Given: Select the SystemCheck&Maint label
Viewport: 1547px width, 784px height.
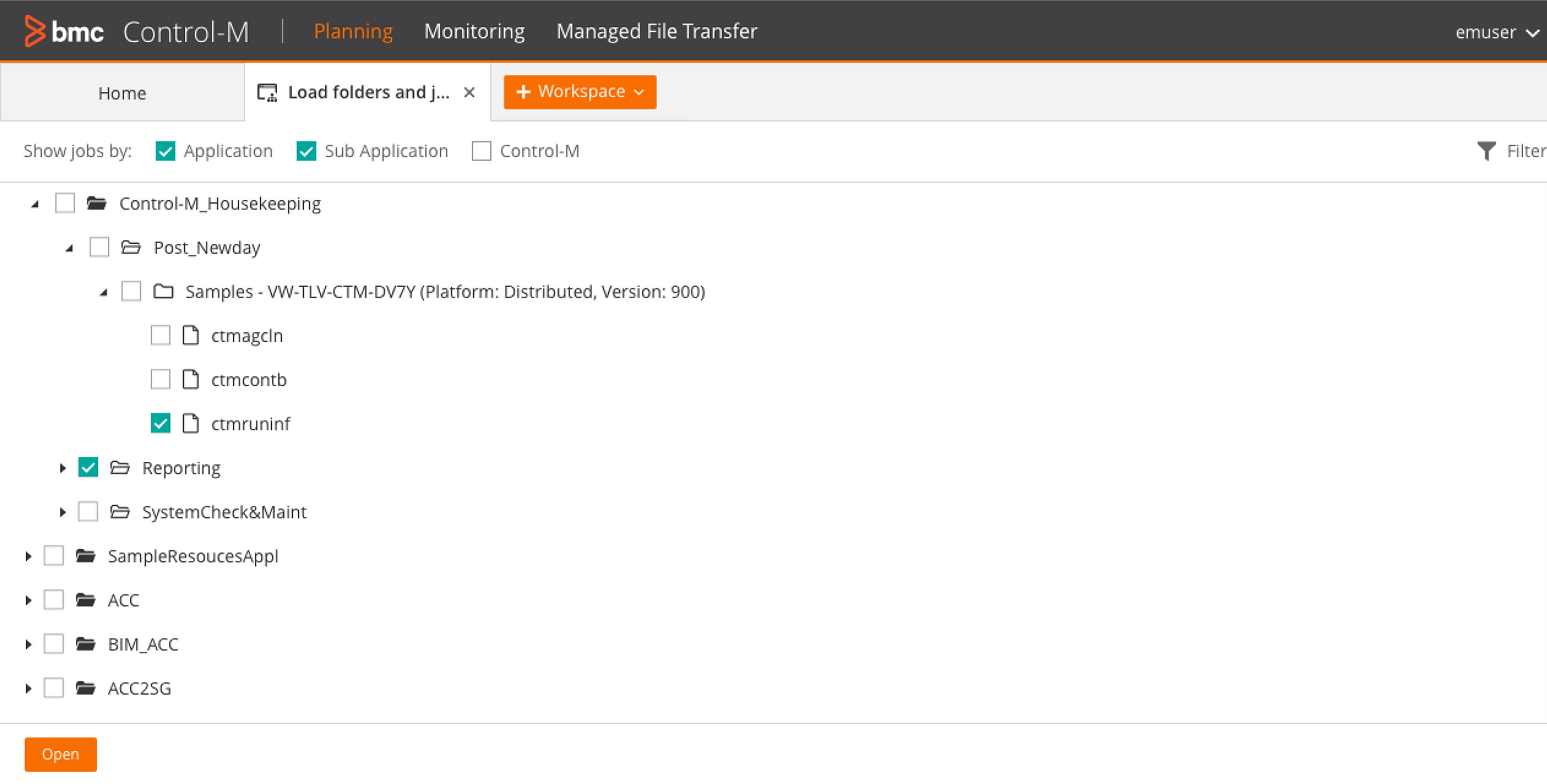Looking at the screenshot, I should pyautogui.click(x=224, y=512).
